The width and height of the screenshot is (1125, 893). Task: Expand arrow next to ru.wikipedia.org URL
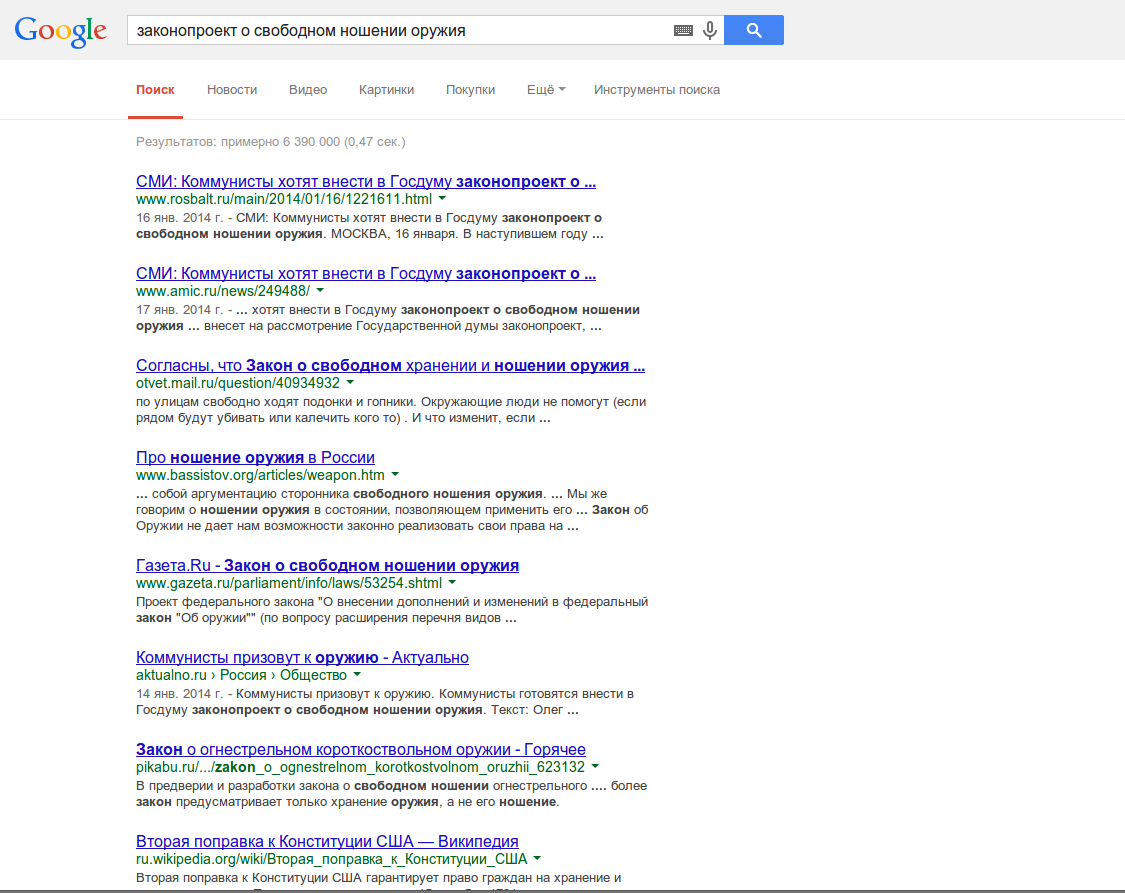point(537,858)
